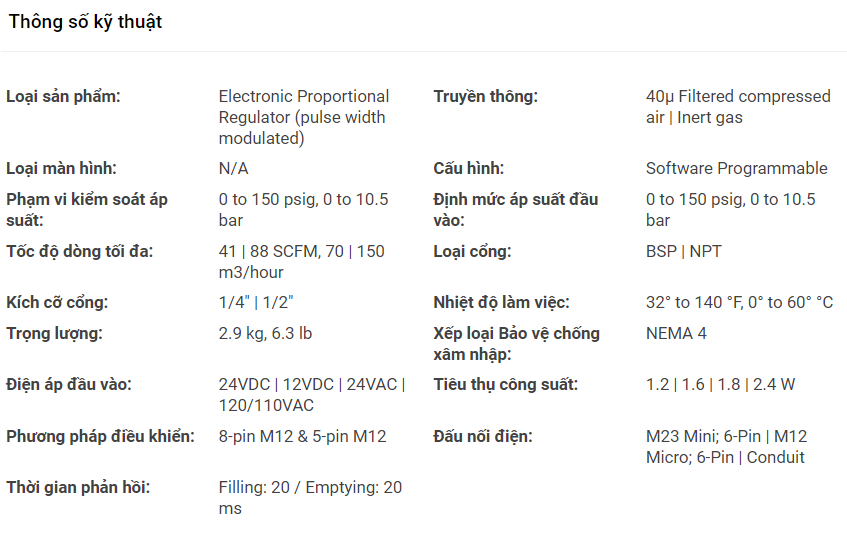The height and width of the screenshot is (552, 847).
Task: Select the Electronic Proportional Regulator value text
Action: point(304,117)
